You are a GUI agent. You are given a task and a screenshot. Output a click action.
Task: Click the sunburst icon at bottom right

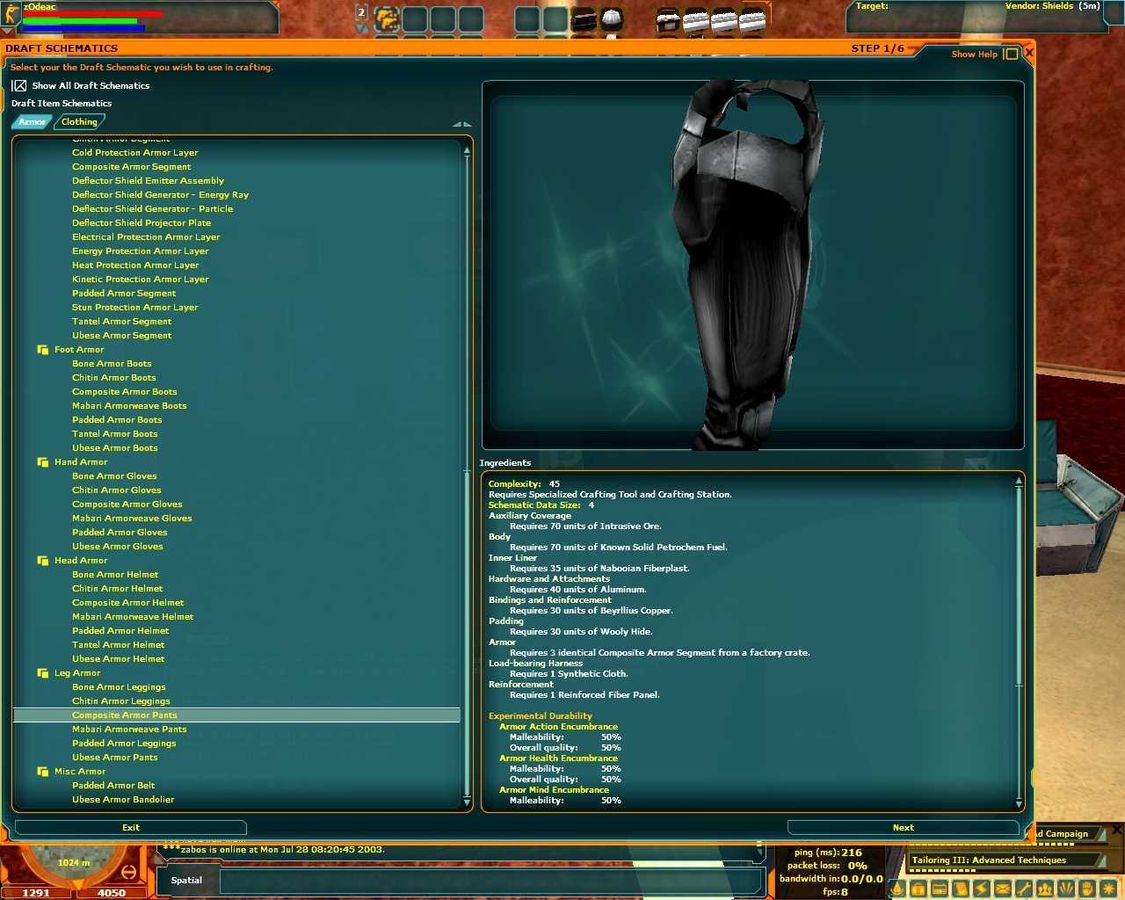[1108, 888]
